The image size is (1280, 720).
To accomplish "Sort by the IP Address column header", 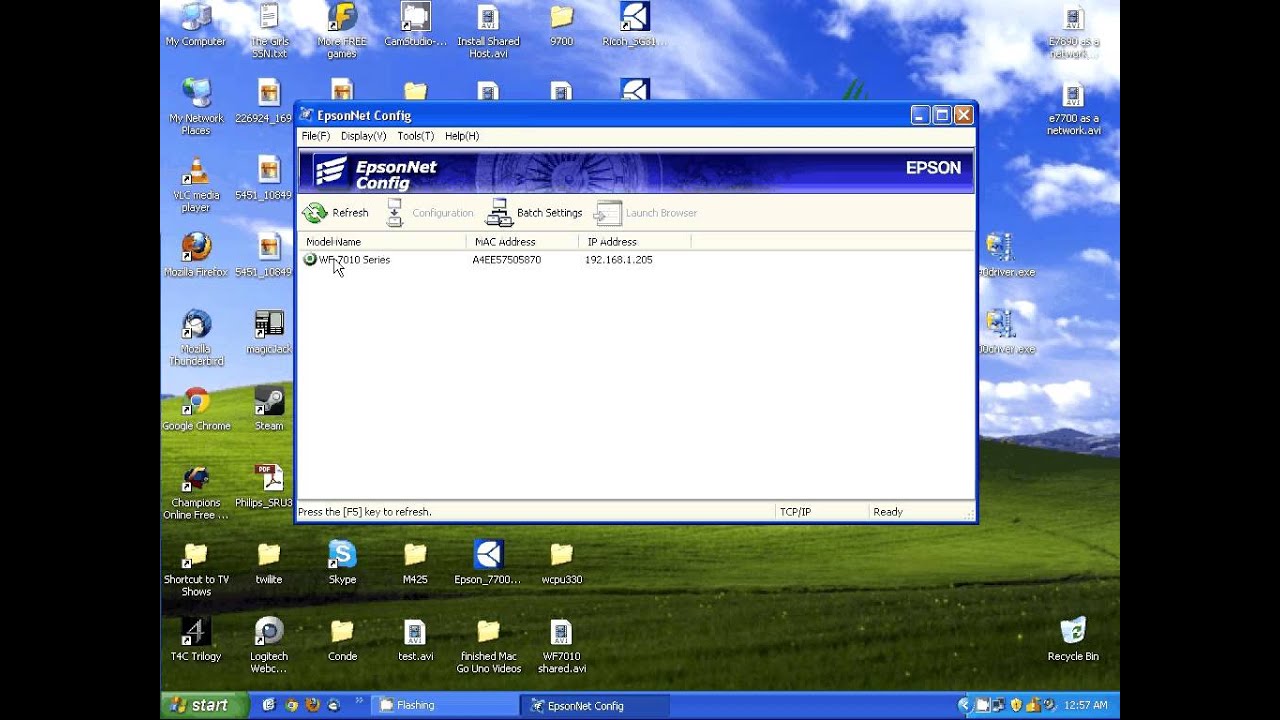I will point(634,242).
